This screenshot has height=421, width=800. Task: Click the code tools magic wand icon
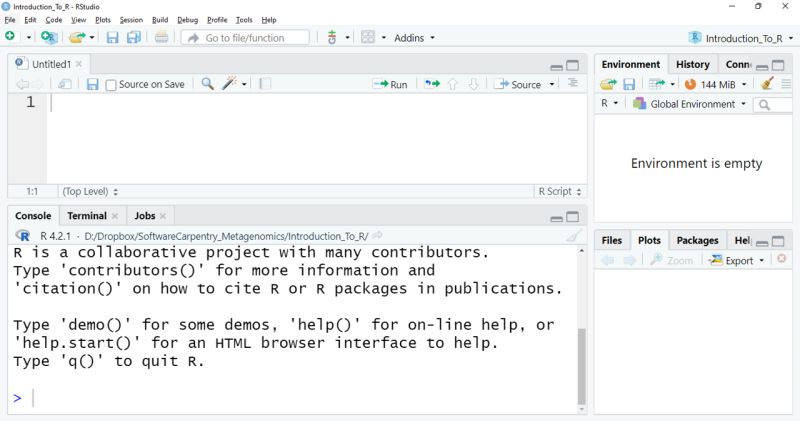pyautogui.click(x=230, y=84)
